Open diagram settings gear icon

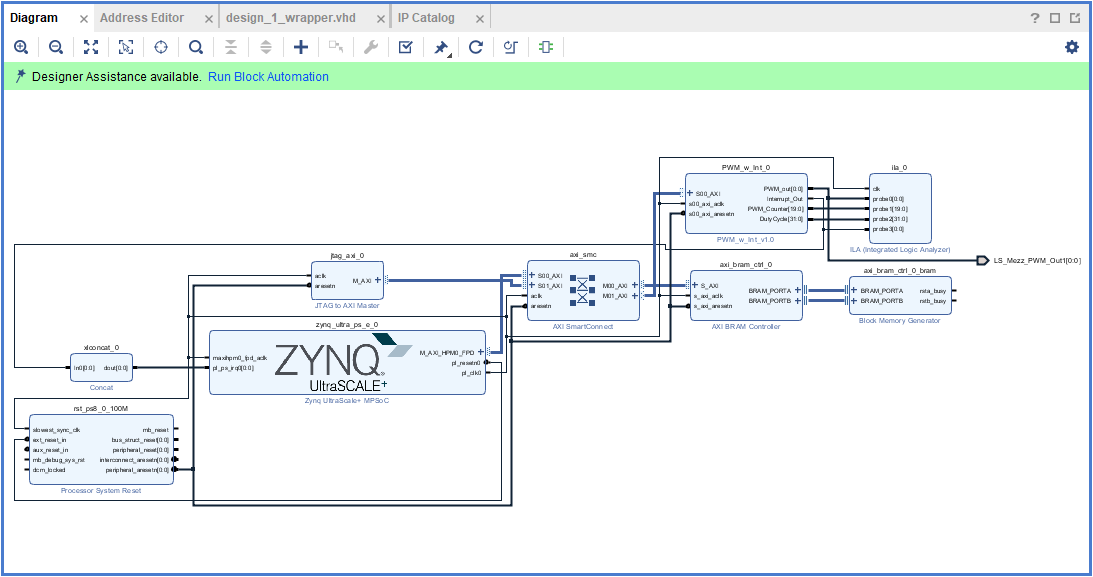click(x=1072, y=47)
